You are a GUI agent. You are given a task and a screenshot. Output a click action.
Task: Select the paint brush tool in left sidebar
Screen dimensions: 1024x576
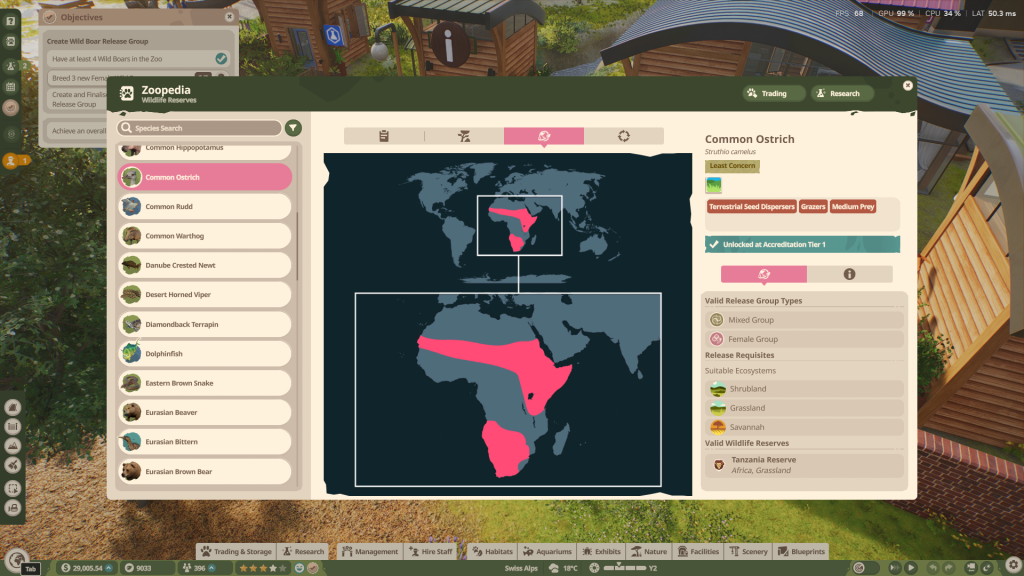click(x=12, y=465)
